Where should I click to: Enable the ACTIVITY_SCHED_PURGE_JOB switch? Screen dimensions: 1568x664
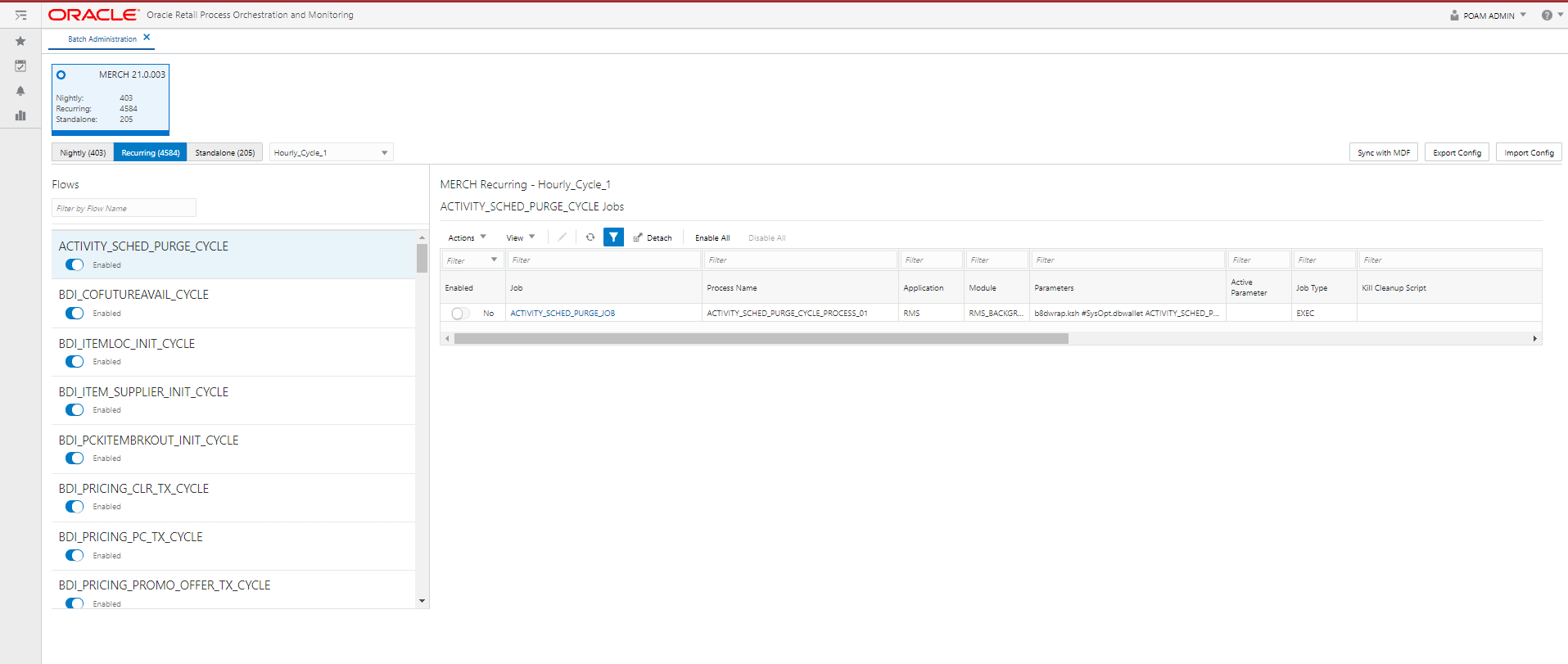(x=460, y=314)
